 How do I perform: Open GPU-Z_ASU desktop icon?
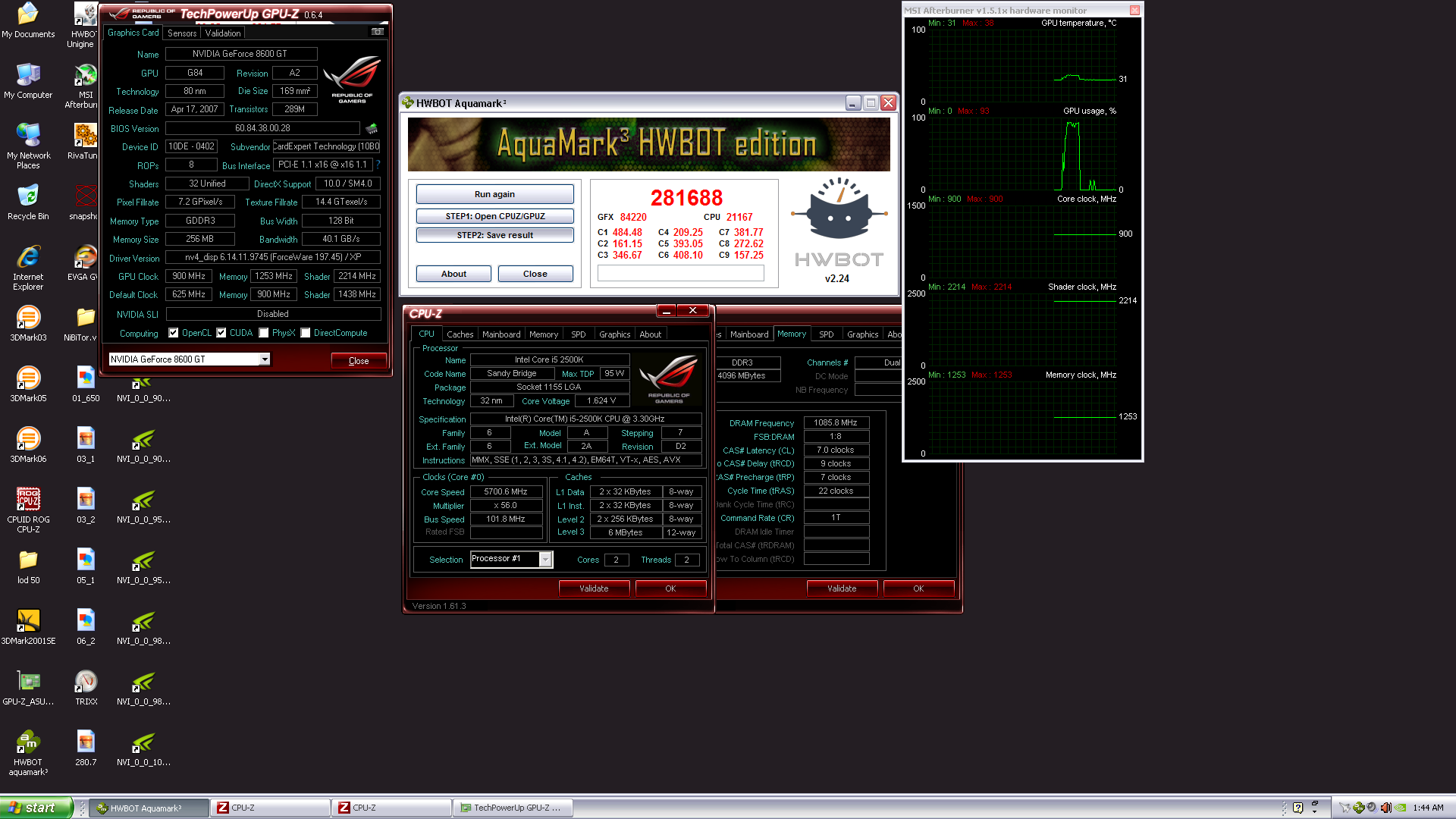[28, 688]
